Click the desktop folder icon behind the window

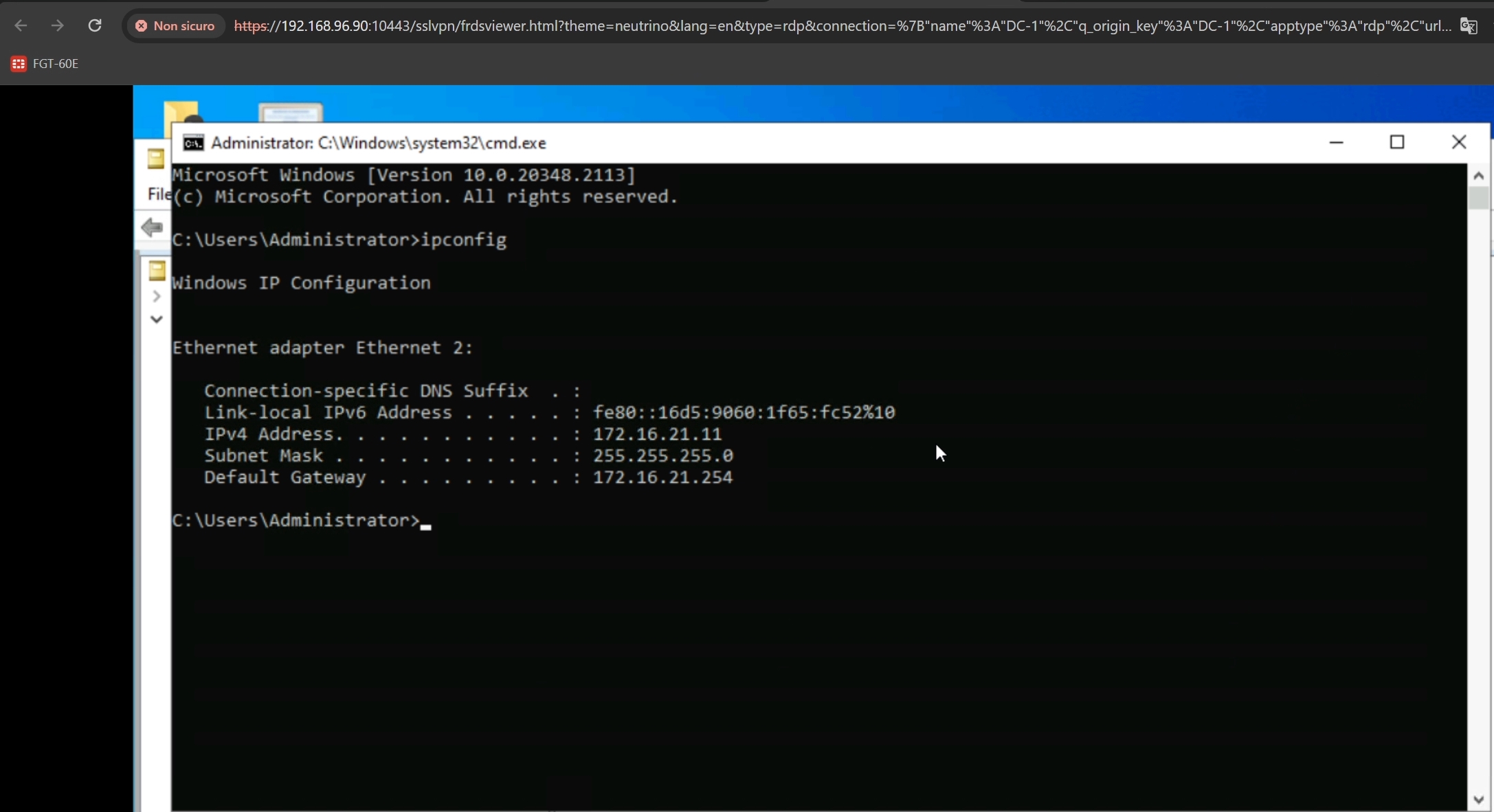(x=181, y=111)
